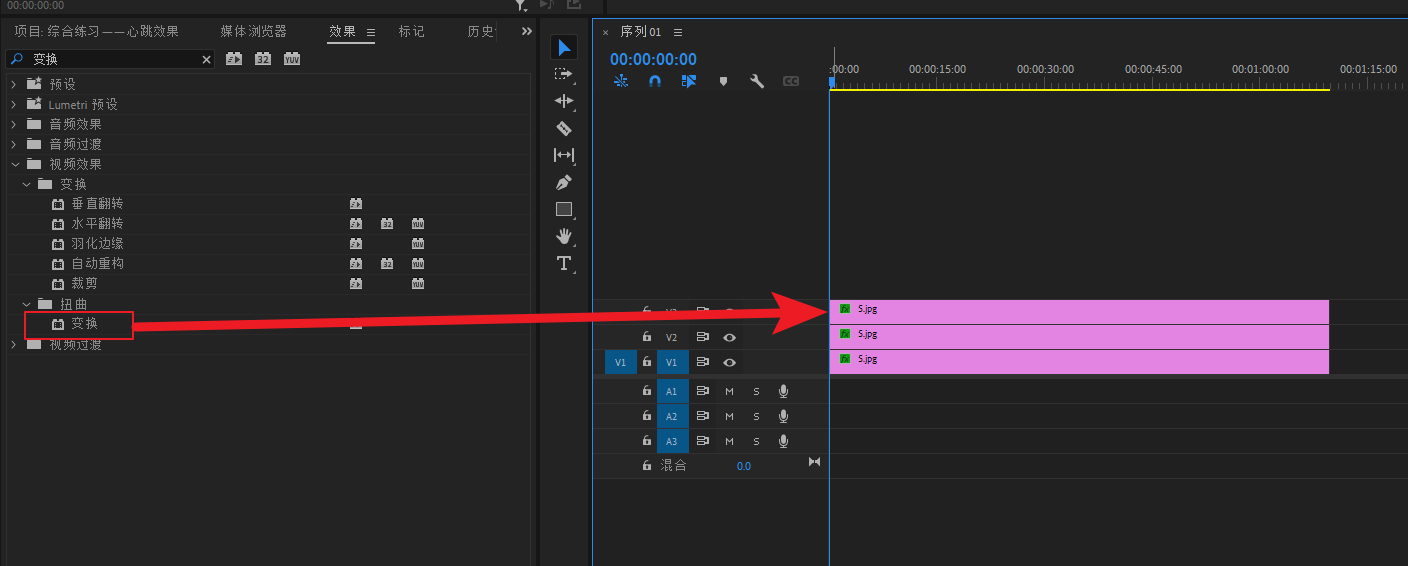Select the Selection arrow tool

tap(564, 47)
